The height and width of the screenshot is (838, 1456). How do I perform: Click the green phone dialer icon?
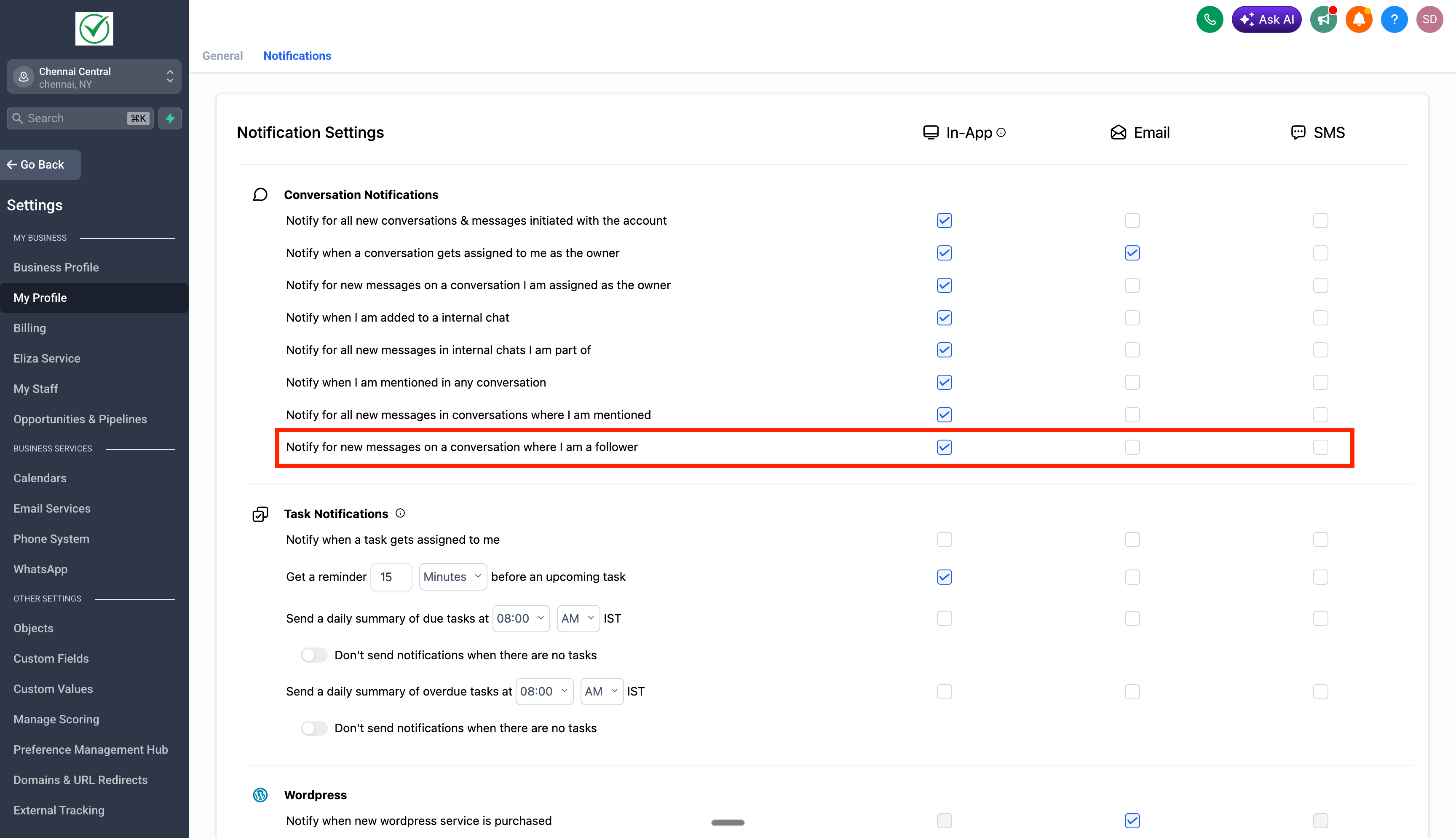coord(1209,19)
